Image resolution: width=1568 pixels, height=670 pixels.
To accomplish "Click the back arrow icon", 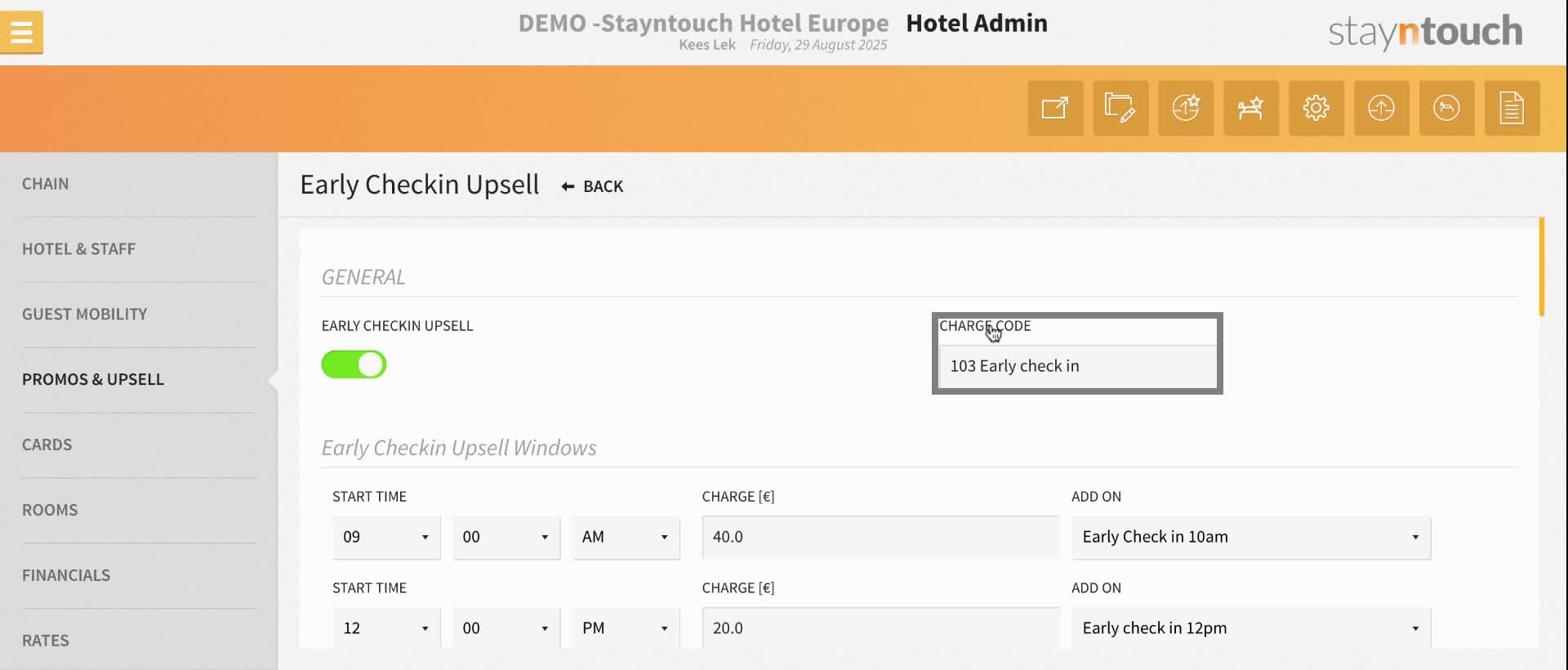I will point(568,187).
